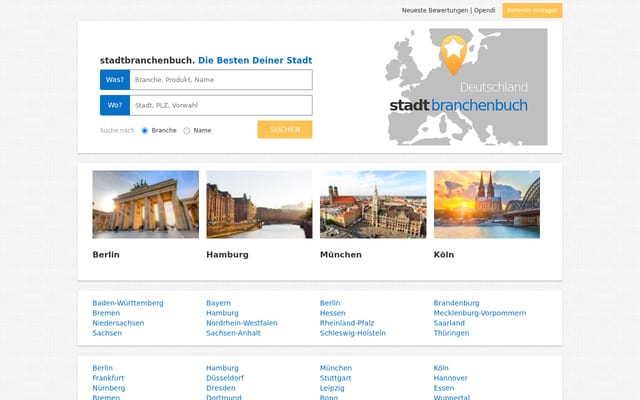The width and height of the screenshot is (640, 400).
Task: Click the stadtbranchenbuch Deutschland map logo
Action: pyautogui.click(x=466, y=87)
